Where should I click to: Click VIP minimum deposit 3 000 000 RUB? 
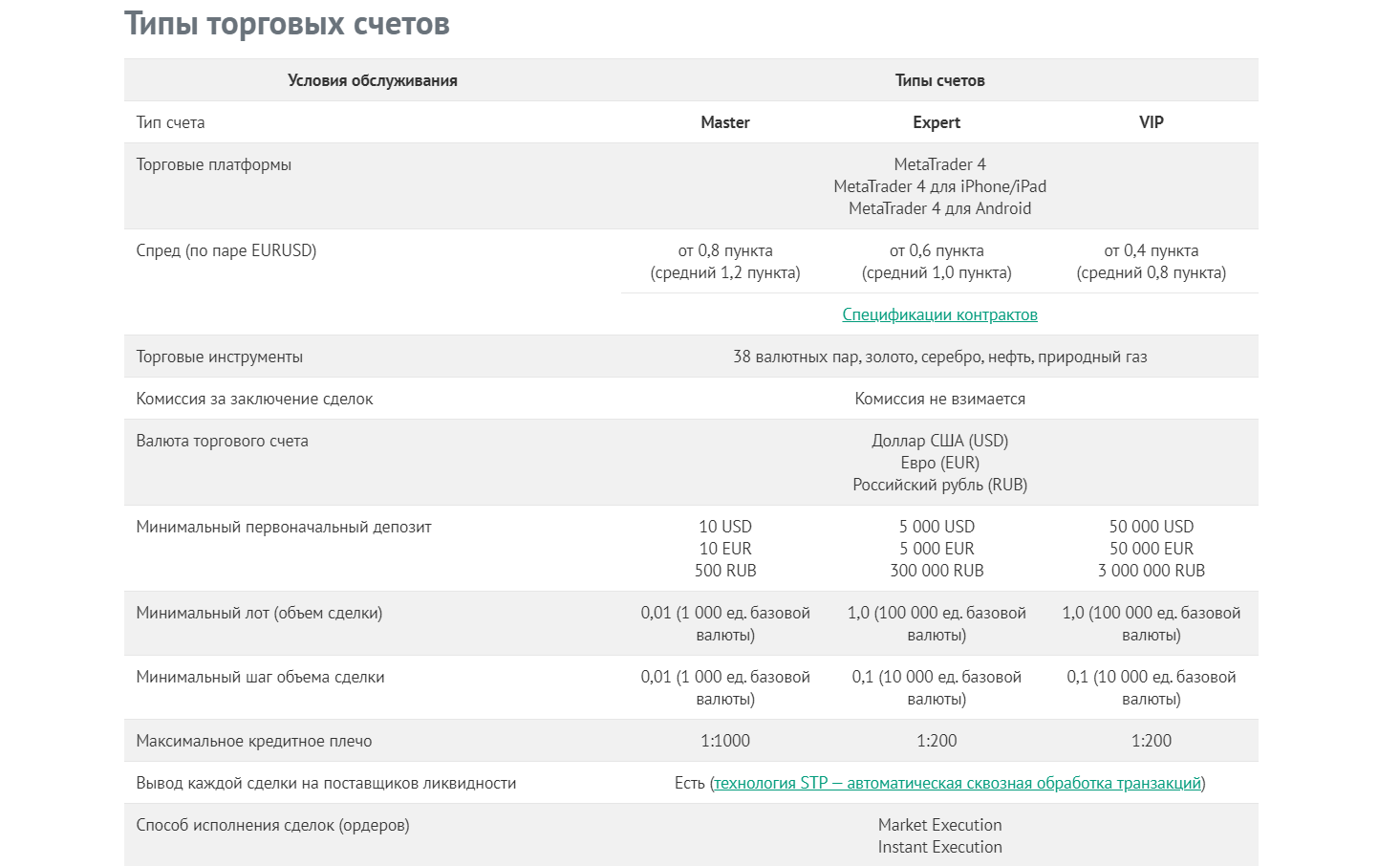pos(1152,571)
